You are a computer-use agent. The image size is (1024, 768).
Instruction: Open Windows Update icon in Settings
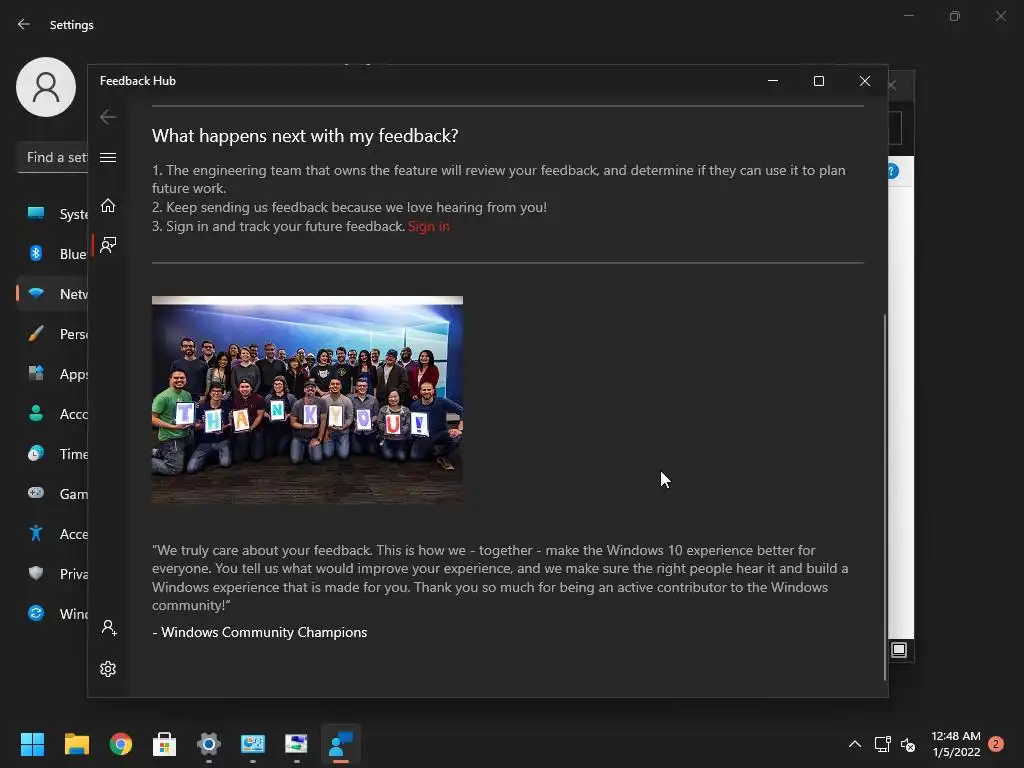(x=36, y=613)
